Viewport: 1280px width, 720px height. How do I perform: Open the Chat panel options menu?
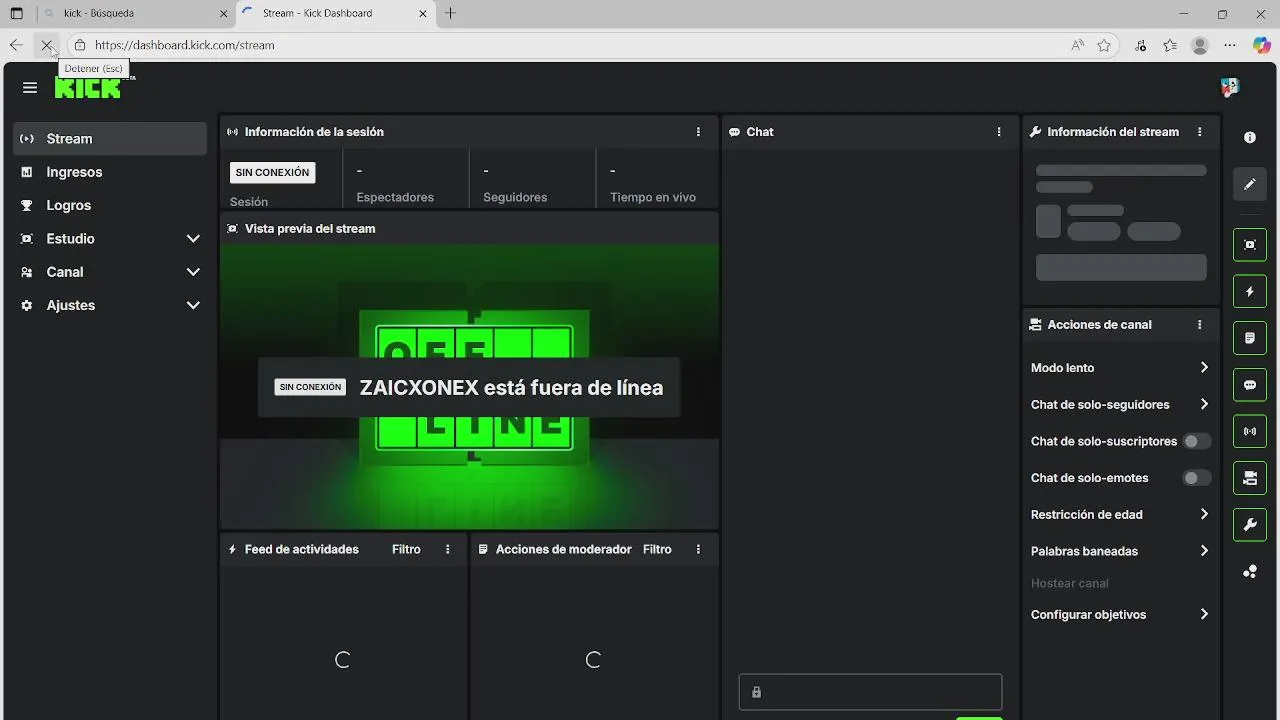tap(999, 132)
